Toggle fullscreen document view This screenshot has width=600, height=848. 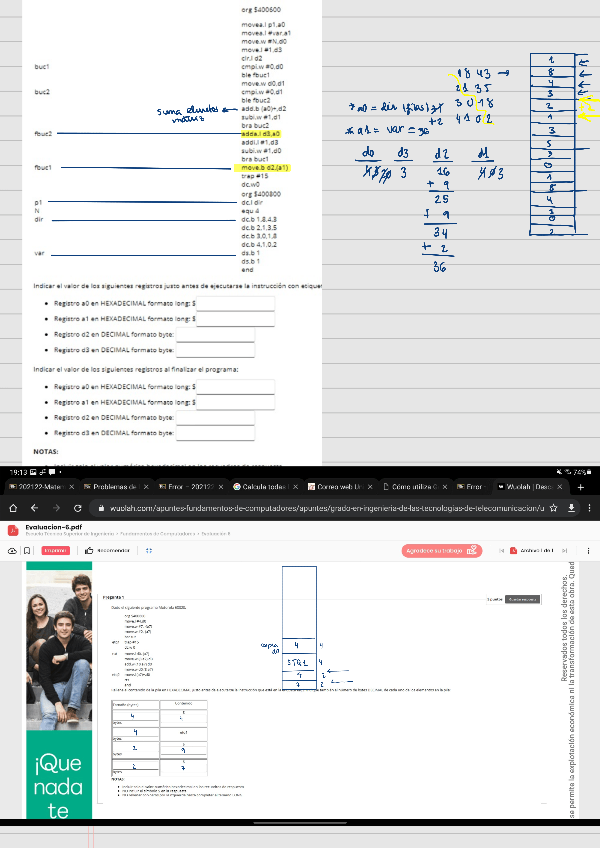point(149,551)
